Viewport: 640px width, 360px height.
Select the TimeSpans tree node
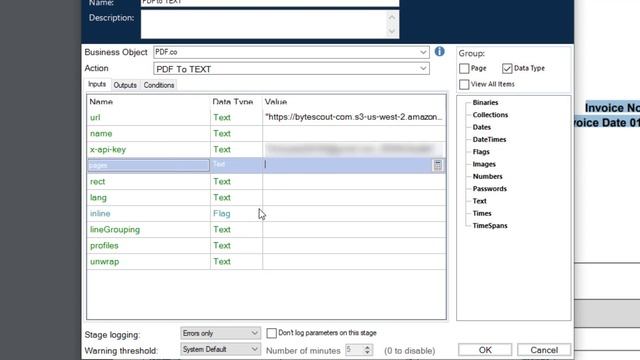click(490, 225)
